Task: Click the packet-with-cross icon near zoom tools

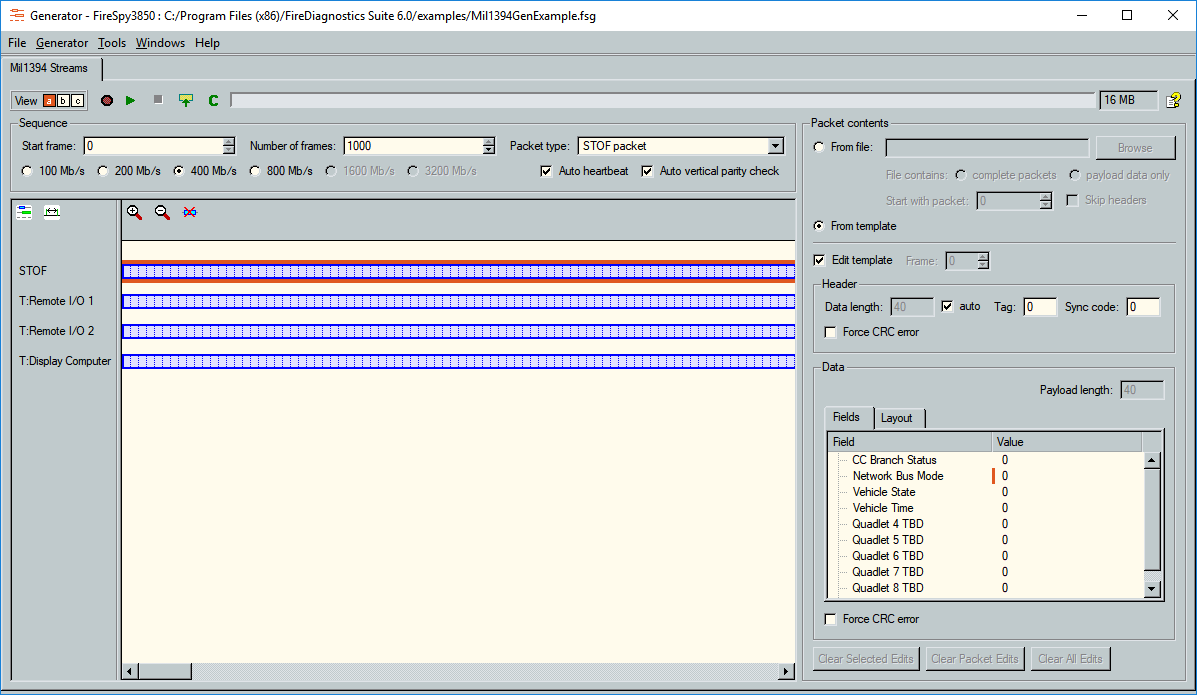Action: (190, 212)
